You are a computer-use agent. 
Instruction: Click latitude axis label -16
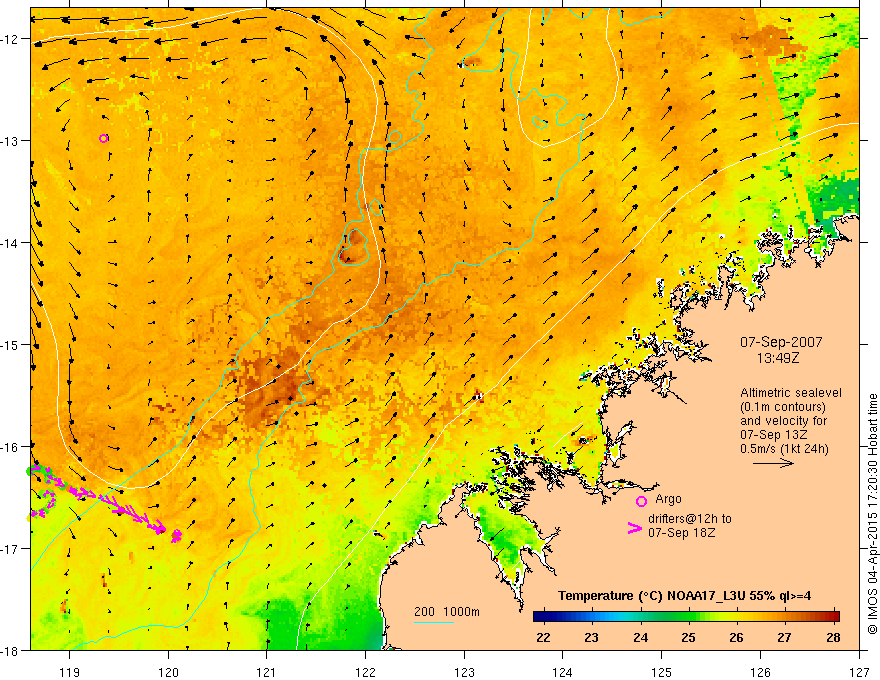tap(11, 447)
